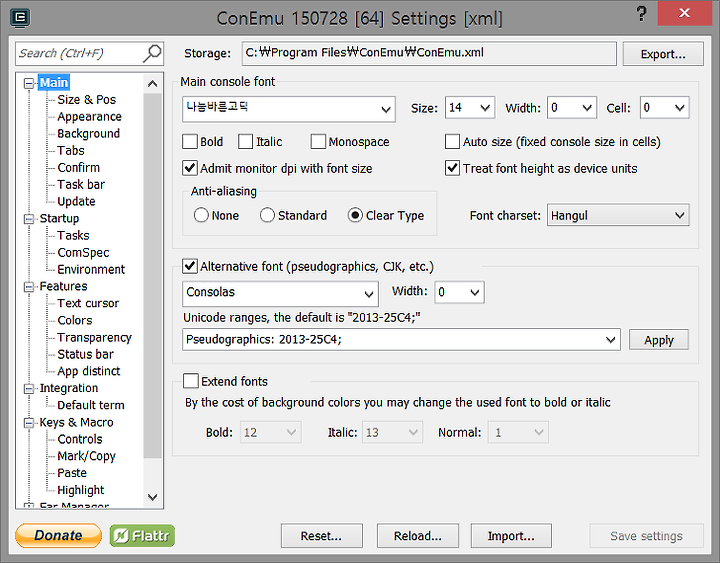Viewport: 720px width, 563px height.
Task: Open the main font Width dropdown
Action: coord(572,108)
